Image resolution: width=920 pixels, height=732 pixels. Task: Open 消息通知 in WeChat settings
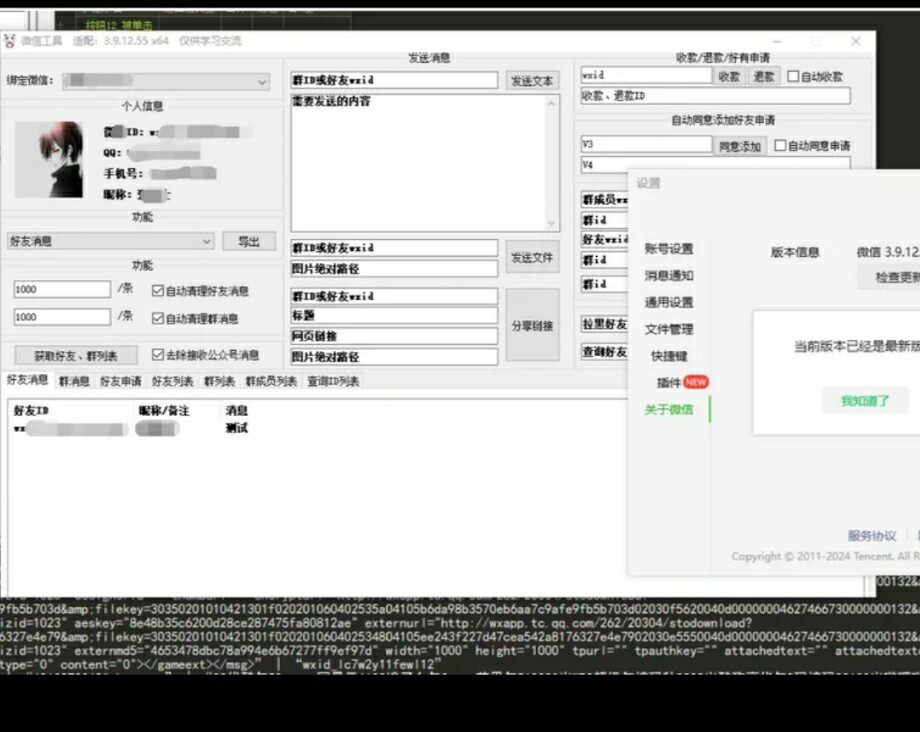click(669, 276)
